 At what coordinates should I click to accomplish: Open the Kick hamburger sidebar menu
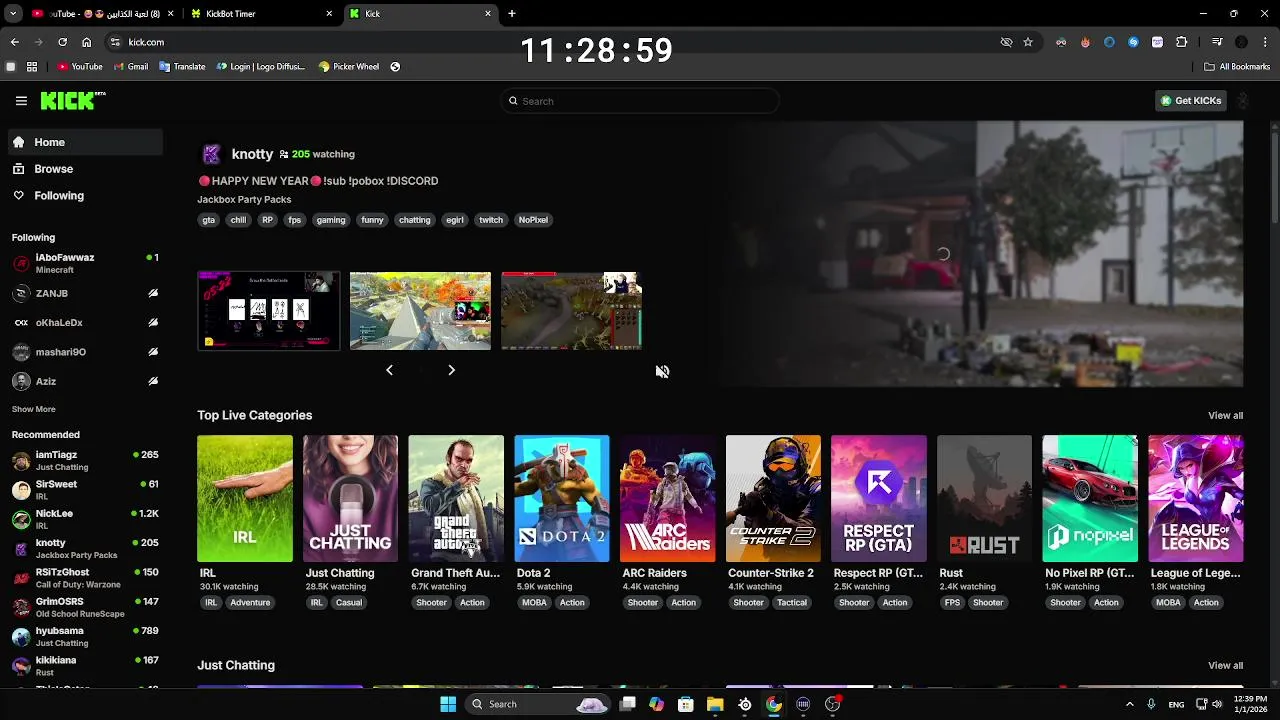(x=21, y=100)
